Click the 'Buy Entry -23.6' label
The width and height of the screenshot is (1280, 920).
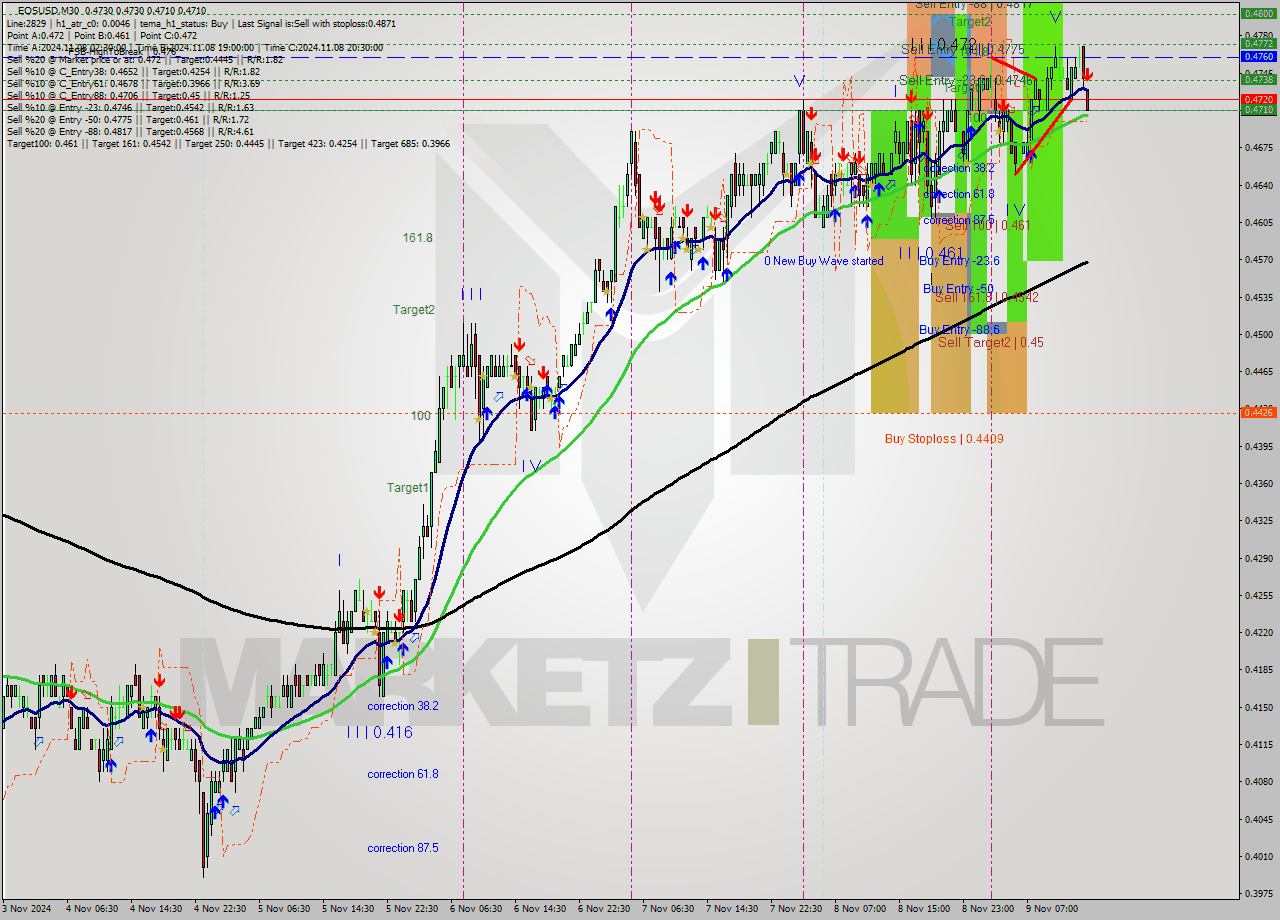pos(959,261)
